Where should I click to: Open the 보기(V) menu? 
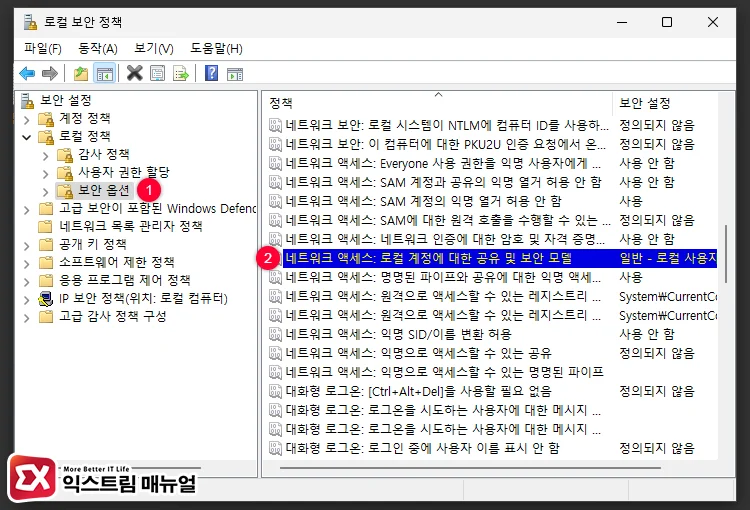coord(154,48)
